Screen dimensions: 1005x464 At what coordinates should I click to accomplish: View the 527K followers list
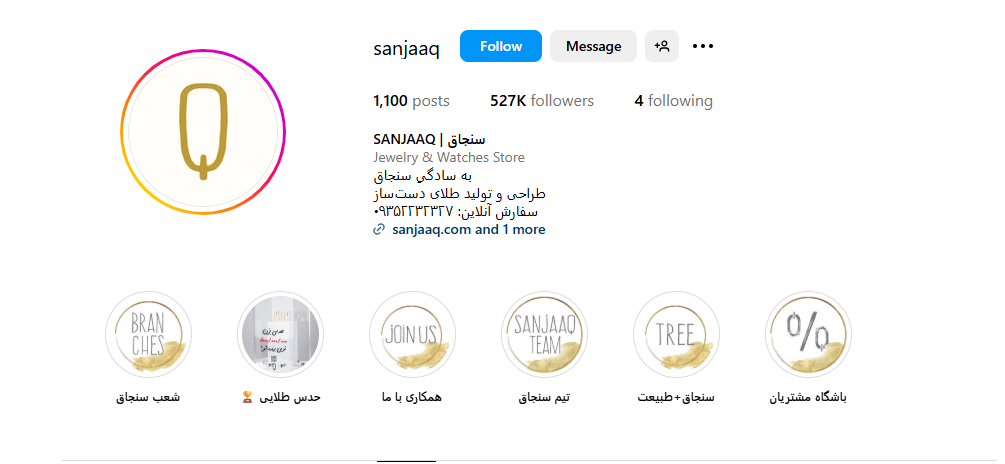[x=542, y=101]
